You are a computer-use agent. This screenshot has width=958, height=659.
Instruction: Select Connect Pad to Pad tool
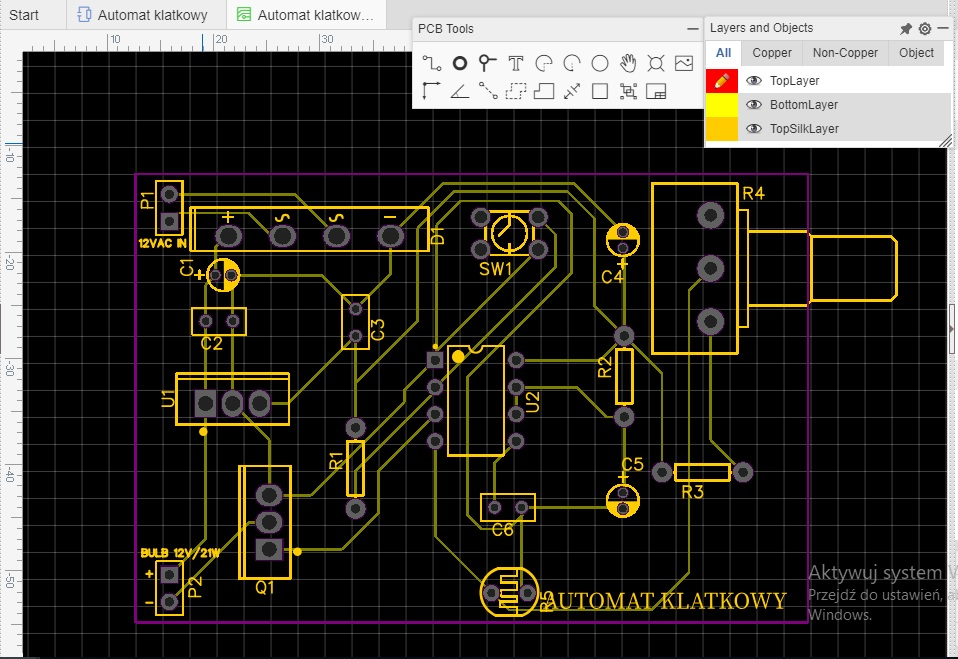(x=488, y=91)
